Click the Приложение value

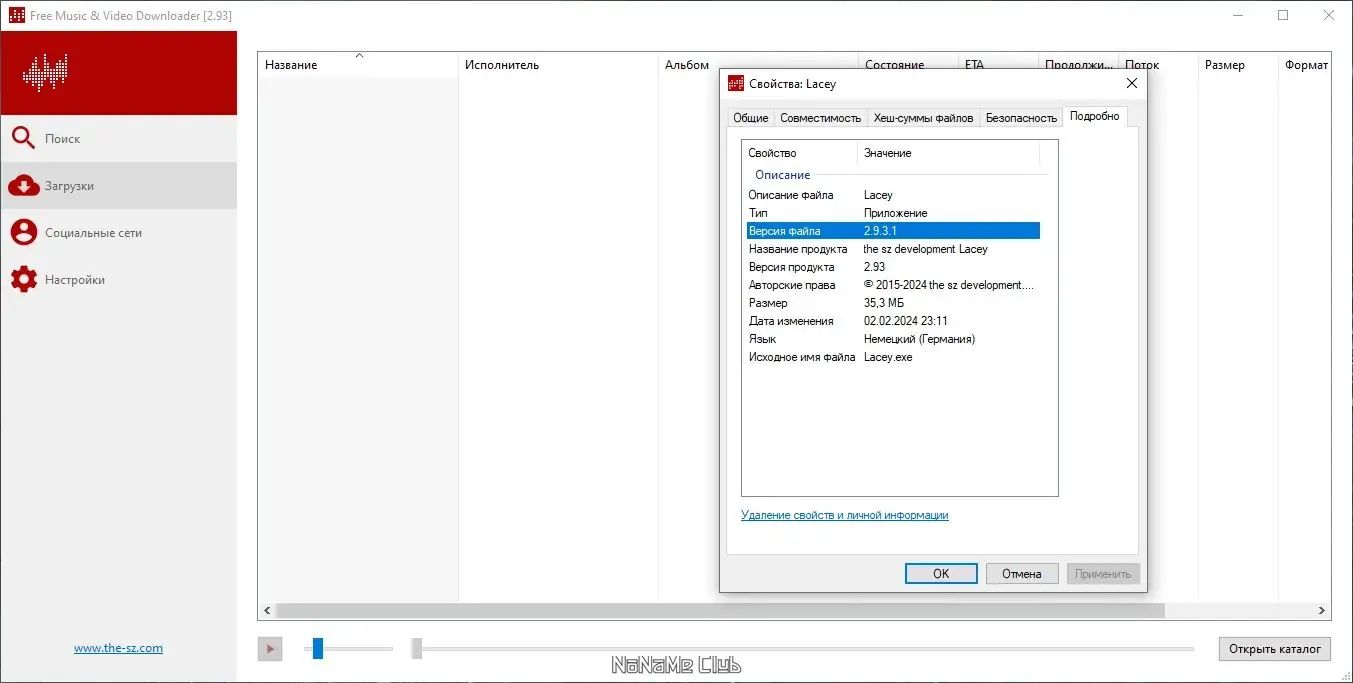pyautogui.click(x=896, y=213)
